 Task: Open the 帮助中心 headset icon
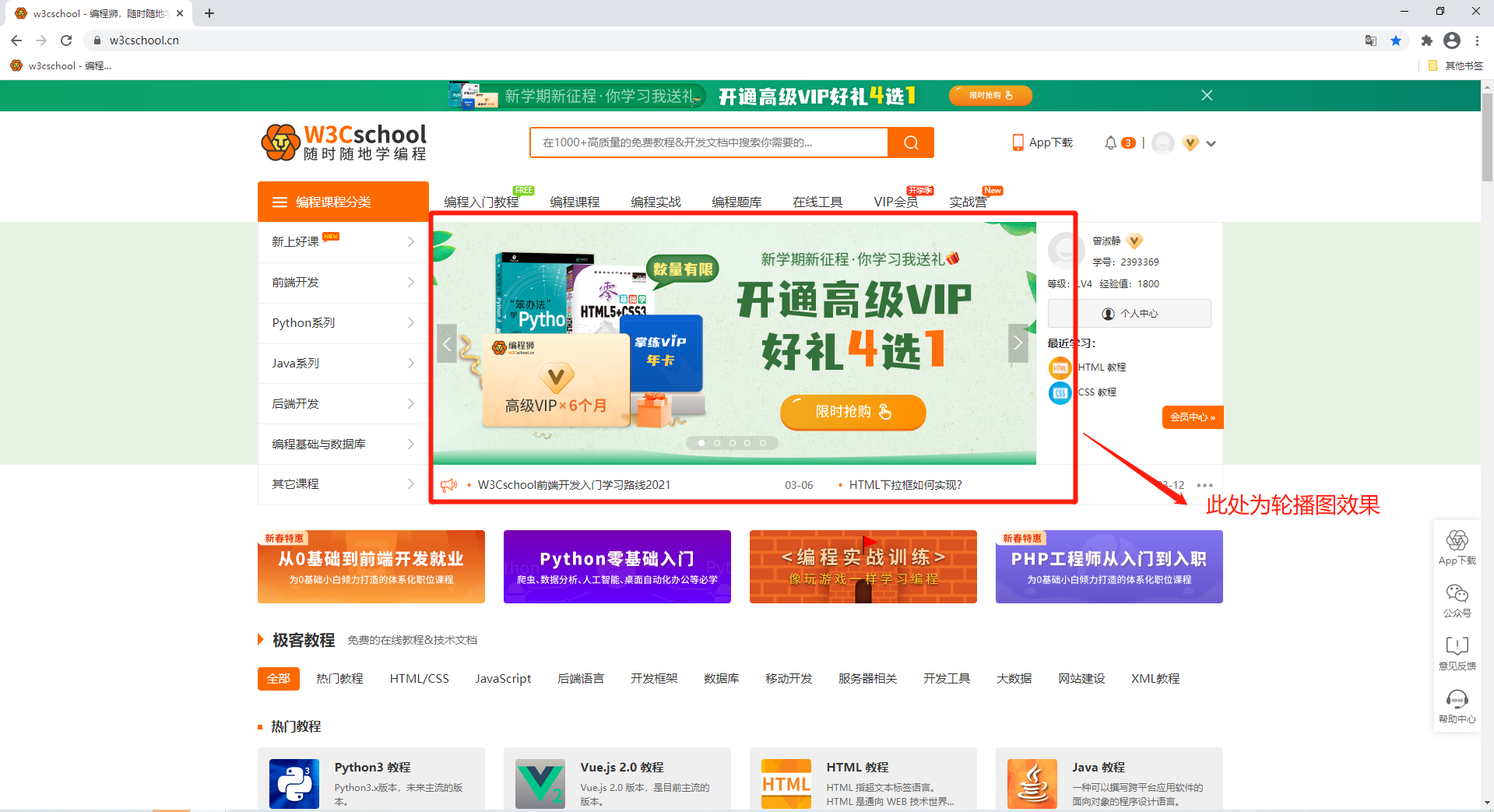pyautogui.click(x=1457, y=698)
